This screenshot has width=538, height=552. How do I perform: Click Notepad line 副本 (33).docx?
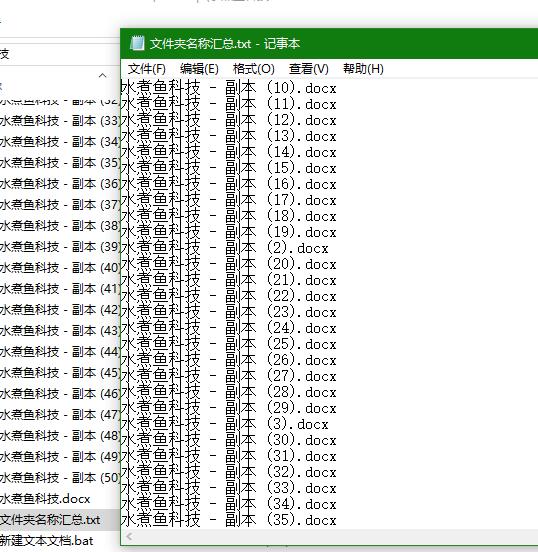(229, 488)
